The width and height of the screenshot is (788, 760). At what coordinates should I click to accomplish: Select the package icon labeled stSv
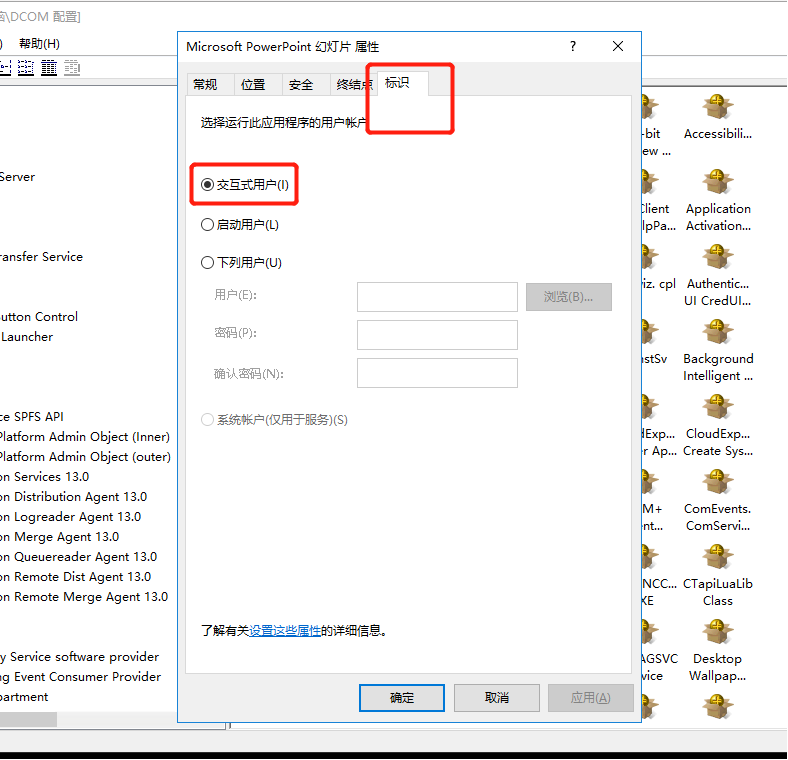point(649,331)
